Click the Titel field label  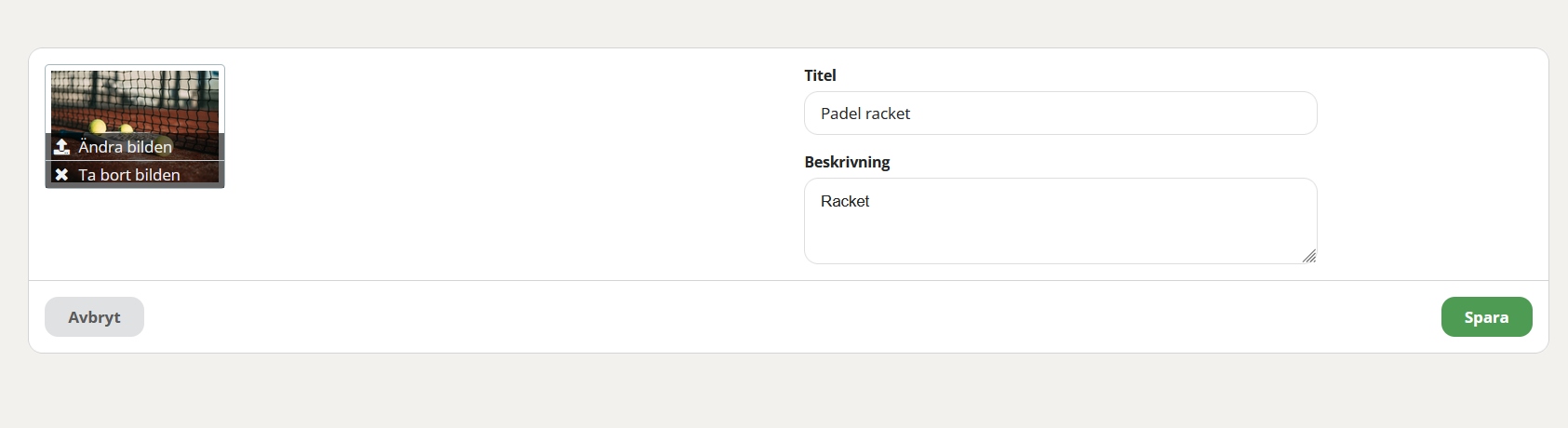coord(820,75)
